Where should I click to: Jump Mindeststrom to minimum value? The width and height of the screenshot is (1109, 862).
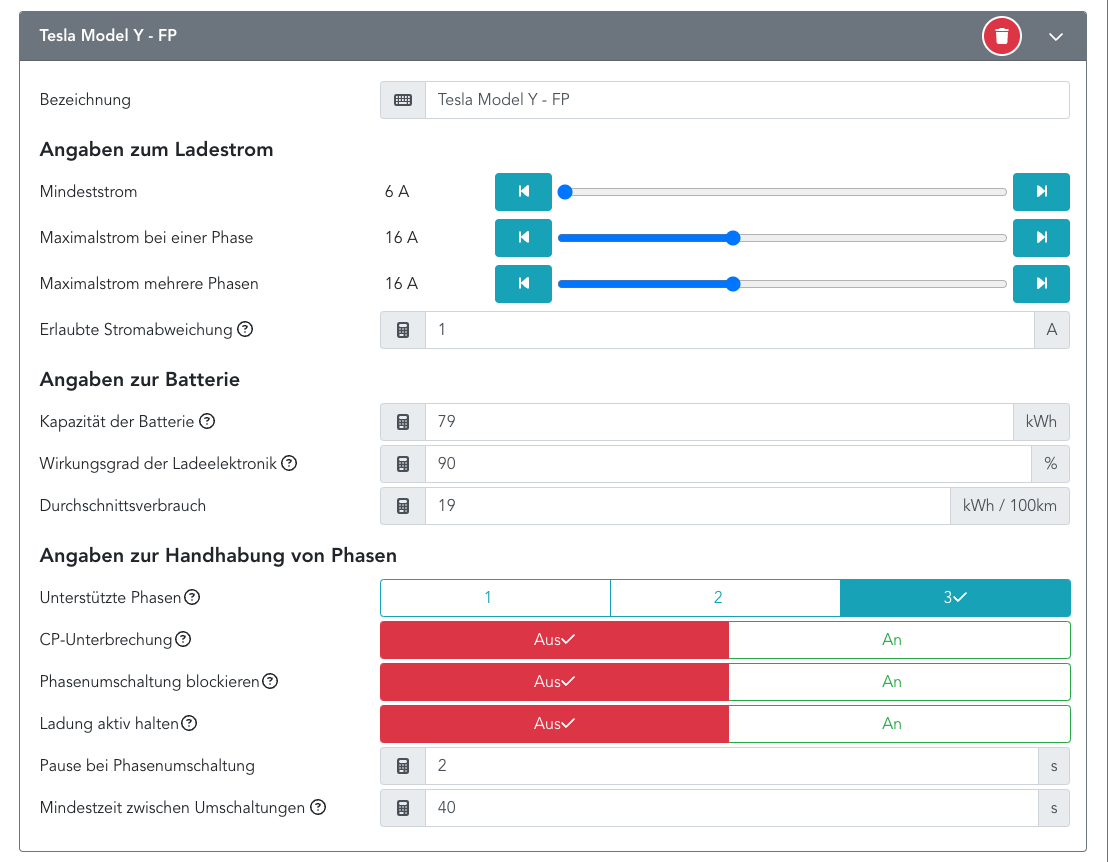coord(523,192)
